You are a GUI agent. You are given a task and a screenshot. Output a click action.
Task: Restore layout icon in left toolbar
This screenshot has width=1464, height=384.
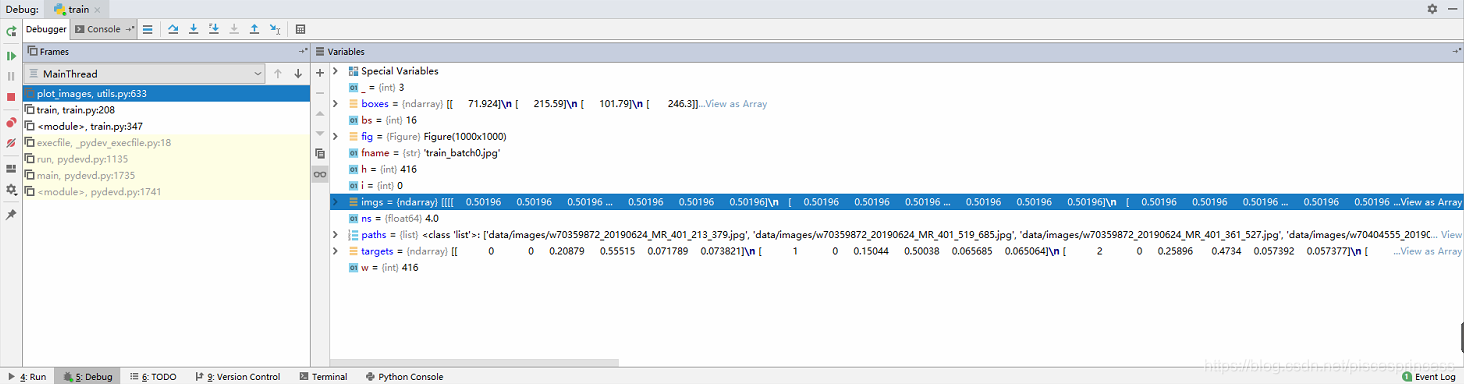(x=11, y=169)
